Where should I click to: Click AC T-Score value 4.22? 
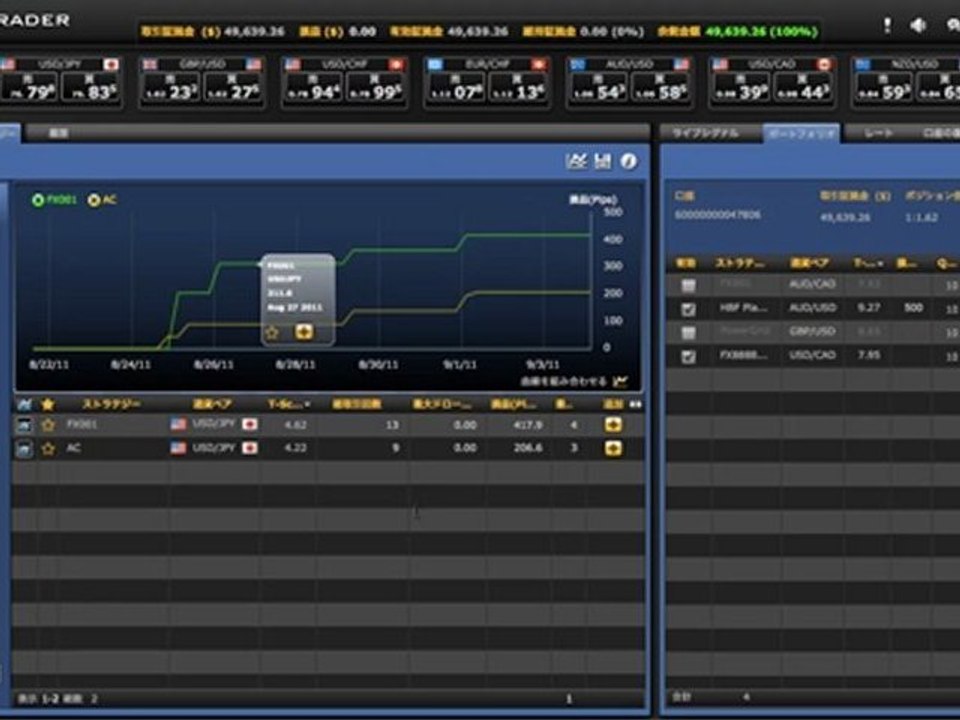pyautogui.click(x=295, y=448)
